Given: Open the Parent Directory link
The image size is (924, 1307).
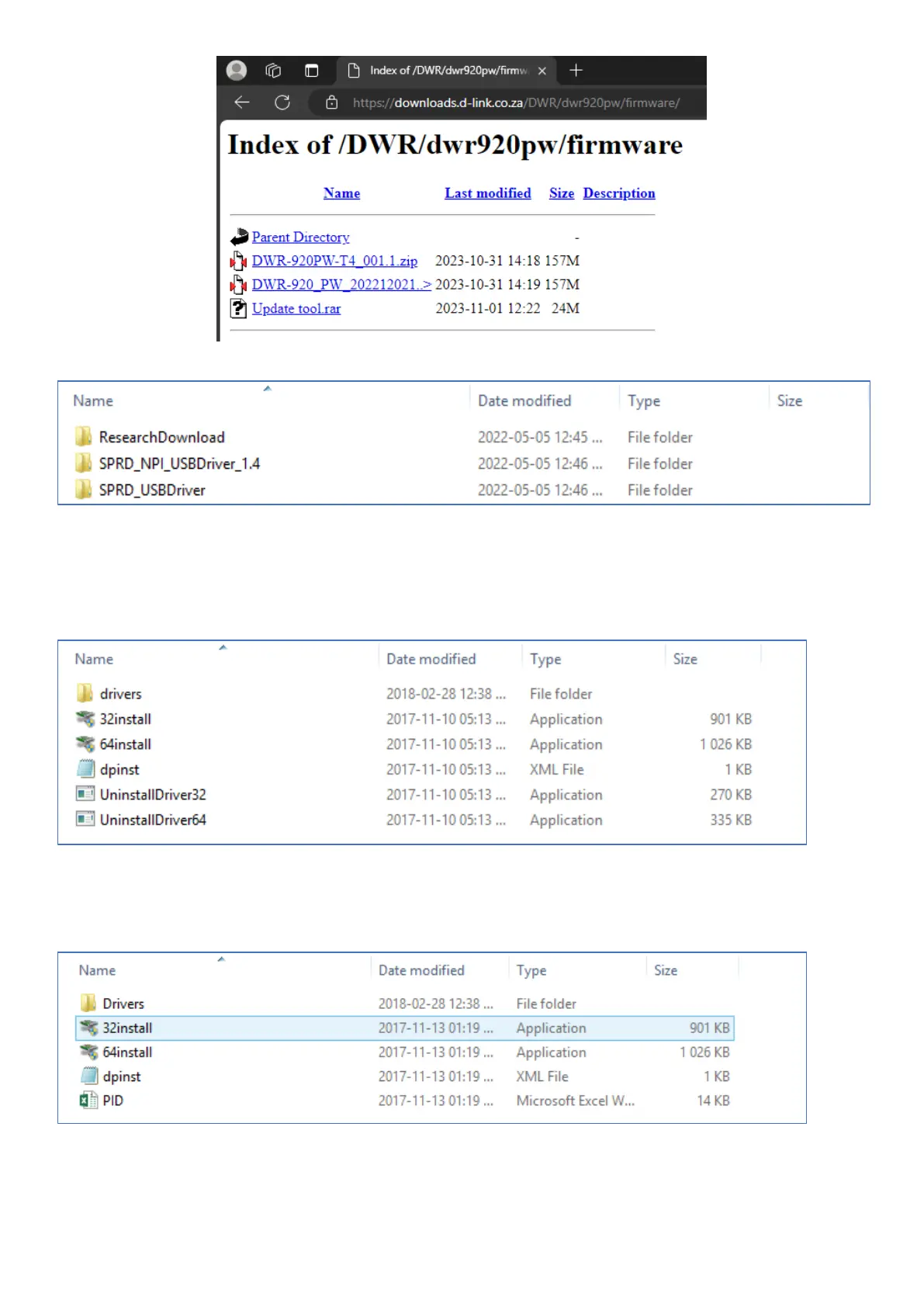Looking at the screenshot, I should pyautogui.click(x=300, y=237).
